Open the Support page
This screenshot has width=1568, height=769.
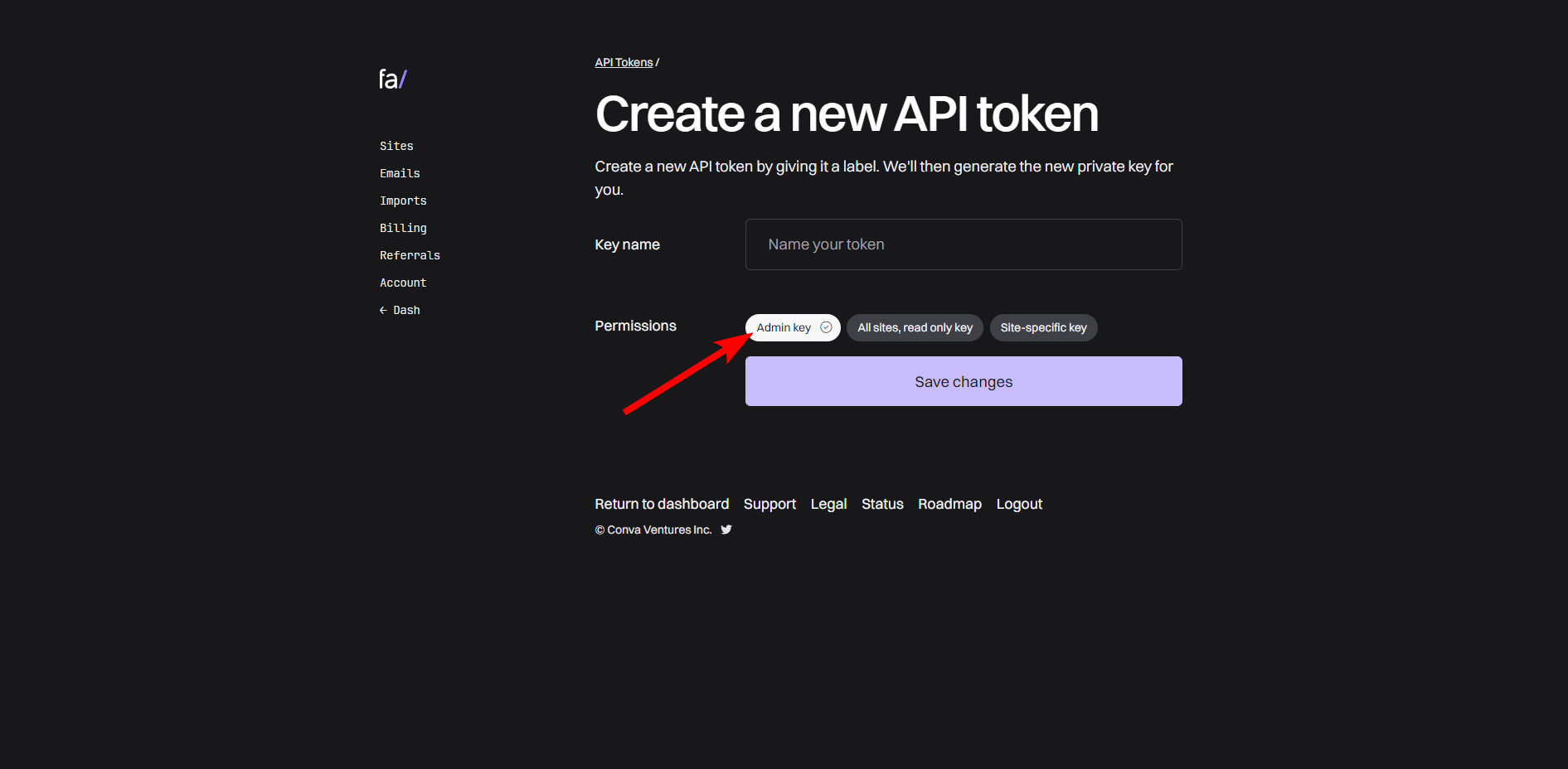tap(769, 503)
